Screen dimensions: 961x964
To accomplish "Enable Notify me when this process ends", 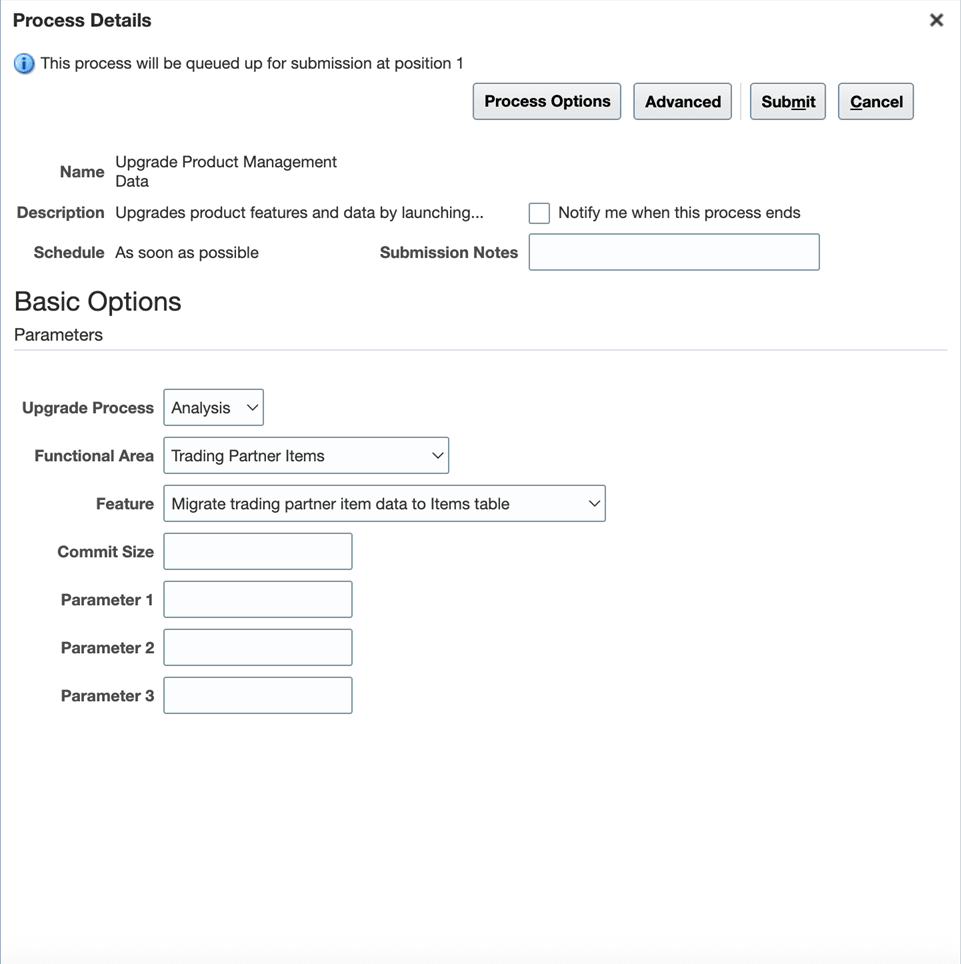I will (x=539, y=212).
